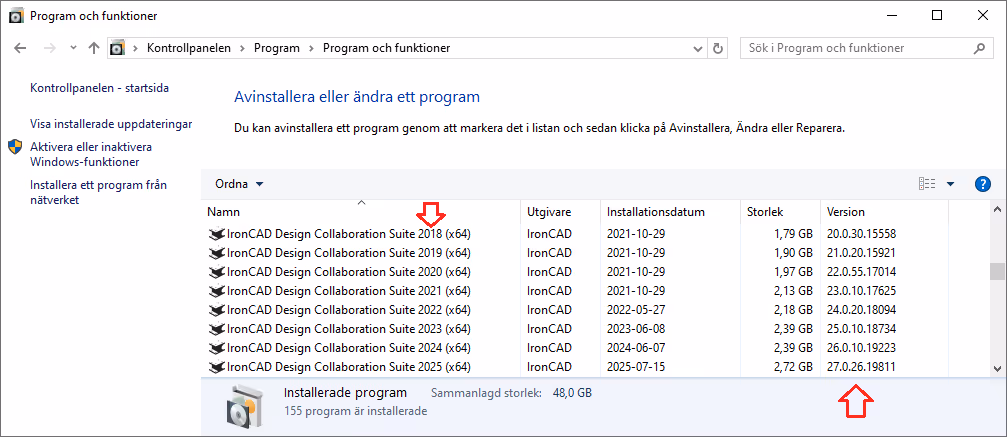The image size is (1007, 437).
Task: Click the vertical scrollbar thumb
Action: click(x=997, y=272)
